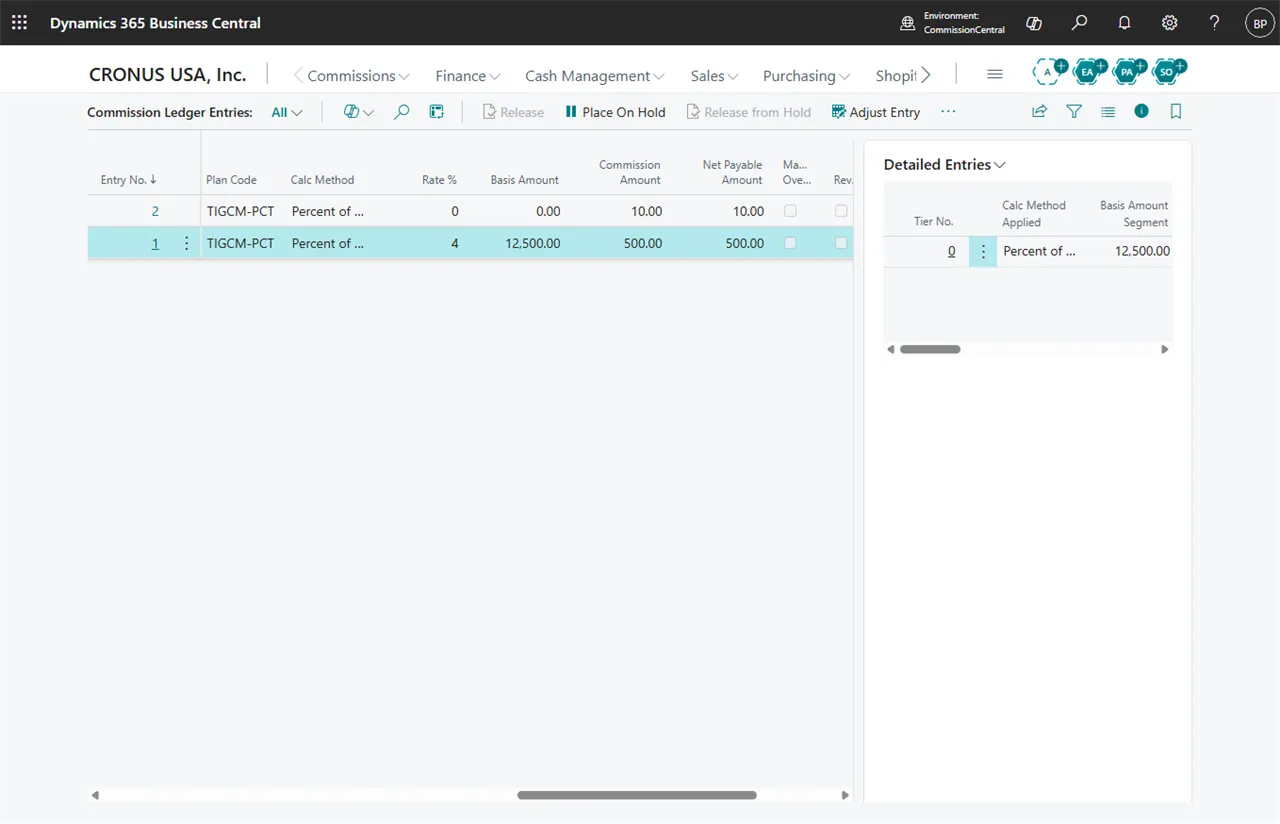This screenshot has width=1280, height=824.
Task: Open the settings gear
Action: click(1169, 23)
